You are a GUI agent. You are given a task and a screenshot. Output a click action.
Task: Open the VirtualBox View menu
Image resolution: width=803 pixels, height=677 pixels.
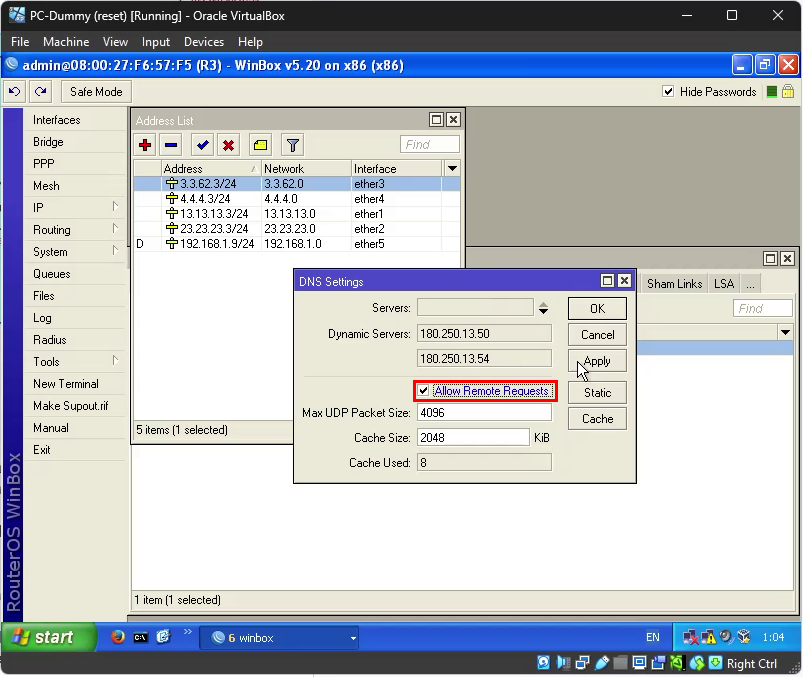(115, 42)
